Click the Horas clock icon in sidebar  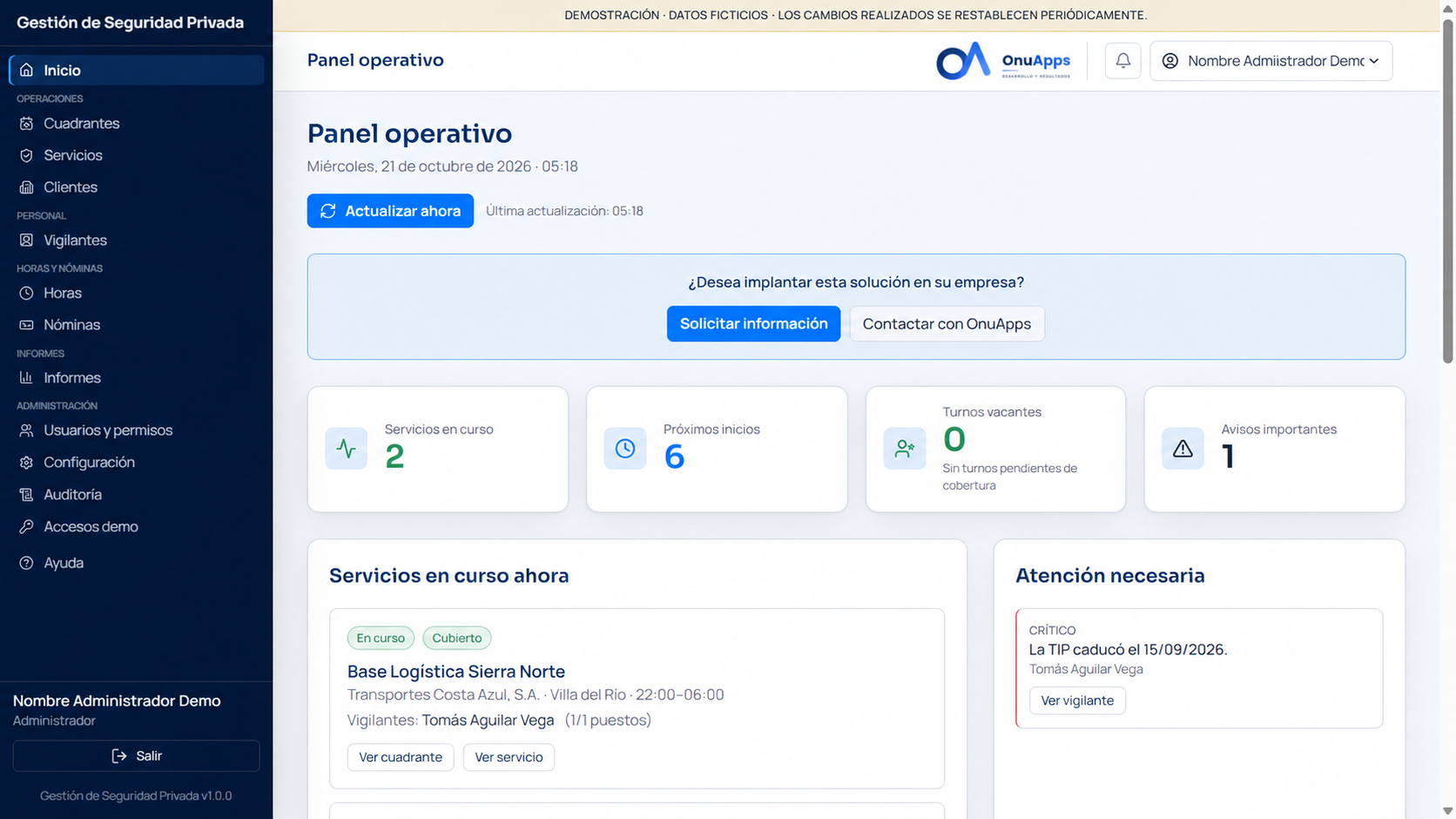coord(27,294)
